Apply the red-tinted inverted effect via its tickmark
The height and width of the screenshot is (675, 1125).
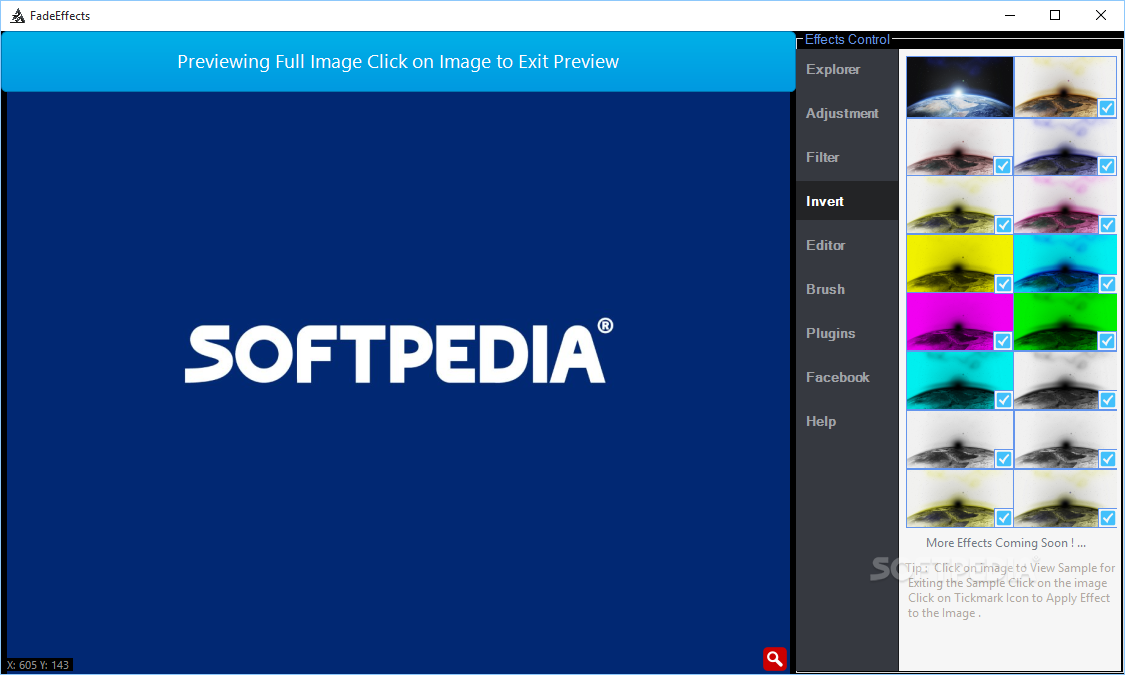tap(1003, 166)
